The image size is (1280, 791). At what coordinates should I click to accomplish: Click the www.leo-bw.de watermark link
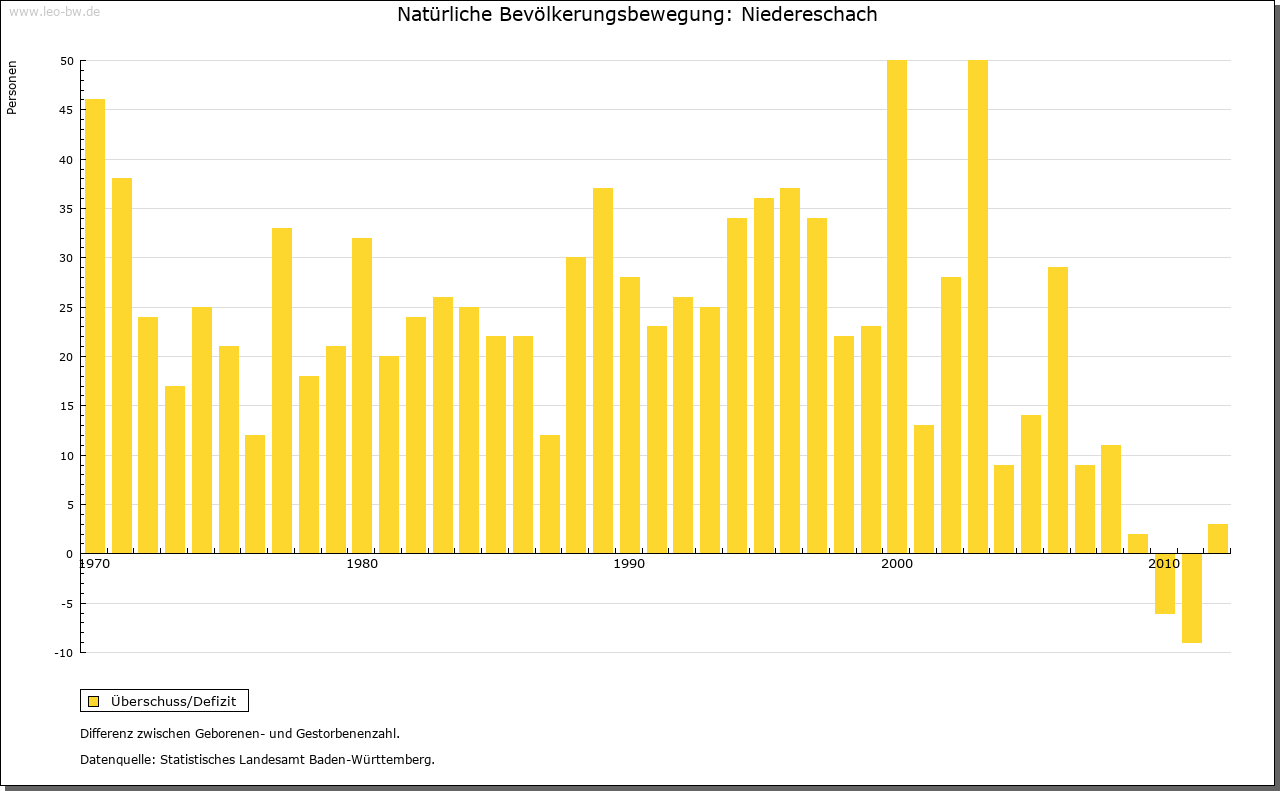(x=54, y=10)
